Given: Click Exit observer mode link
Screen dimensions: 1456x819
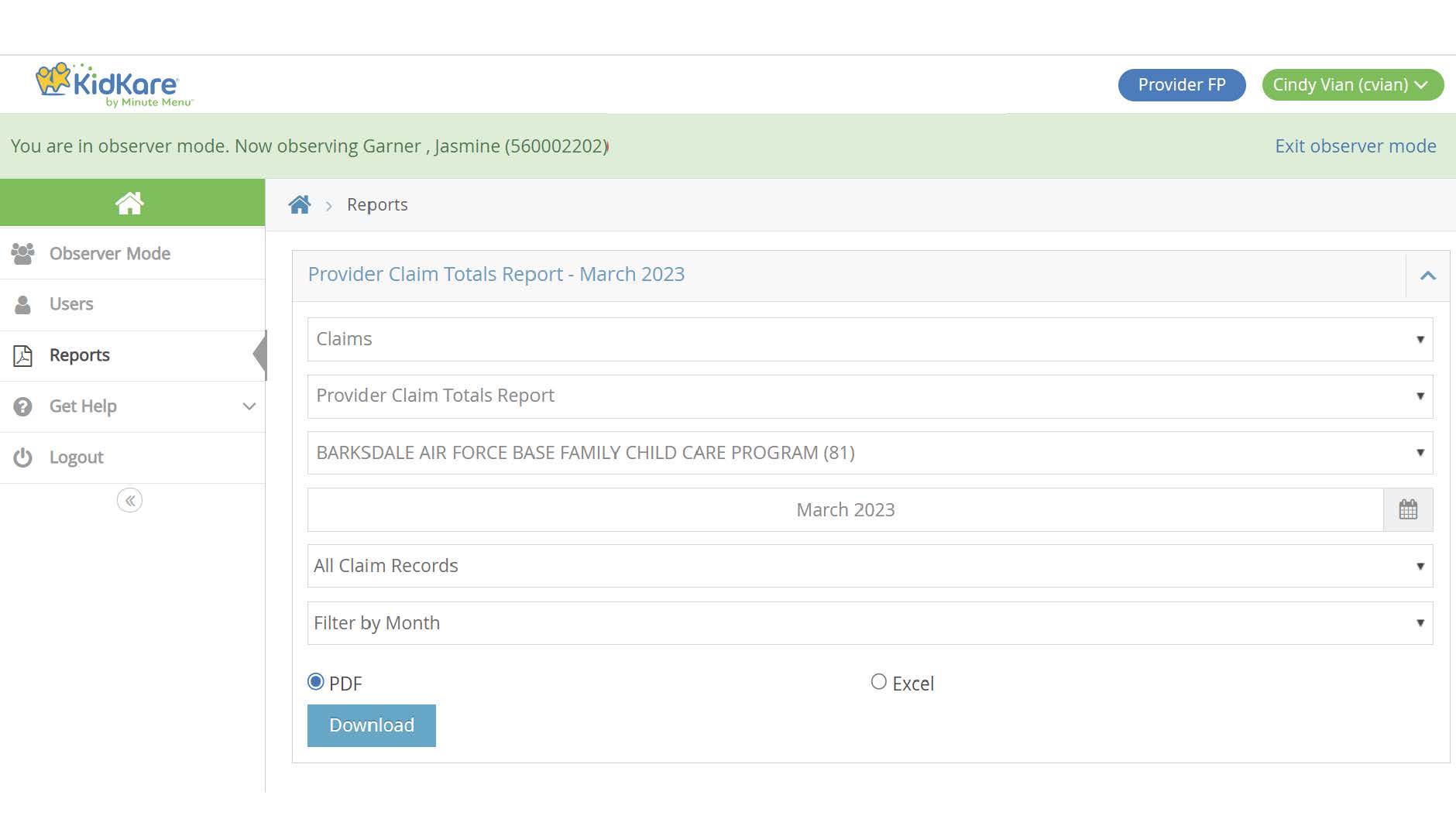Looking at the screenshot, I should pos(1355,146).
